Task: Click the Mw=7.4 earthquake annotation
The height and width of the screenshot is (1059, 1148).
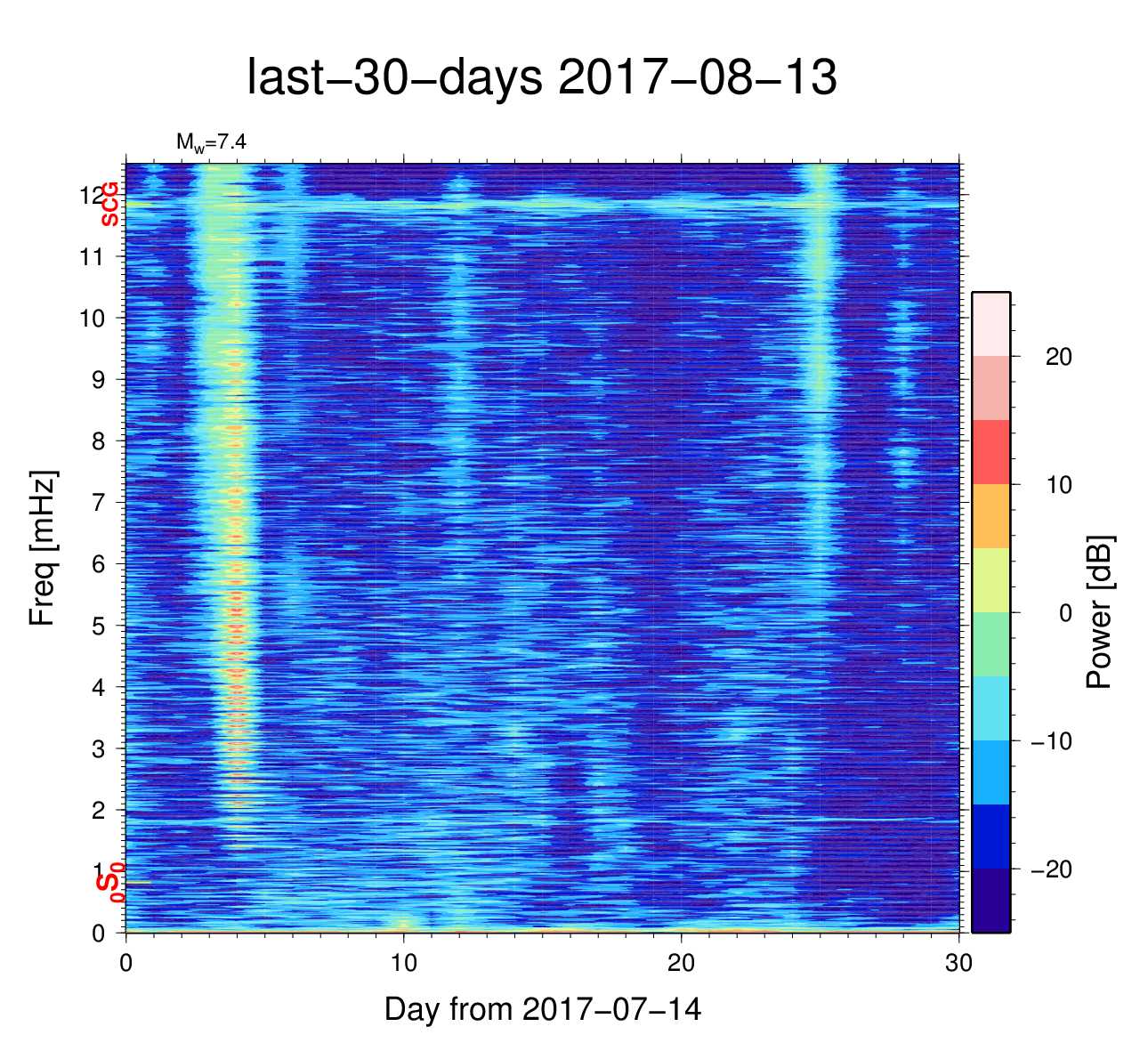Action: (210, 142)
